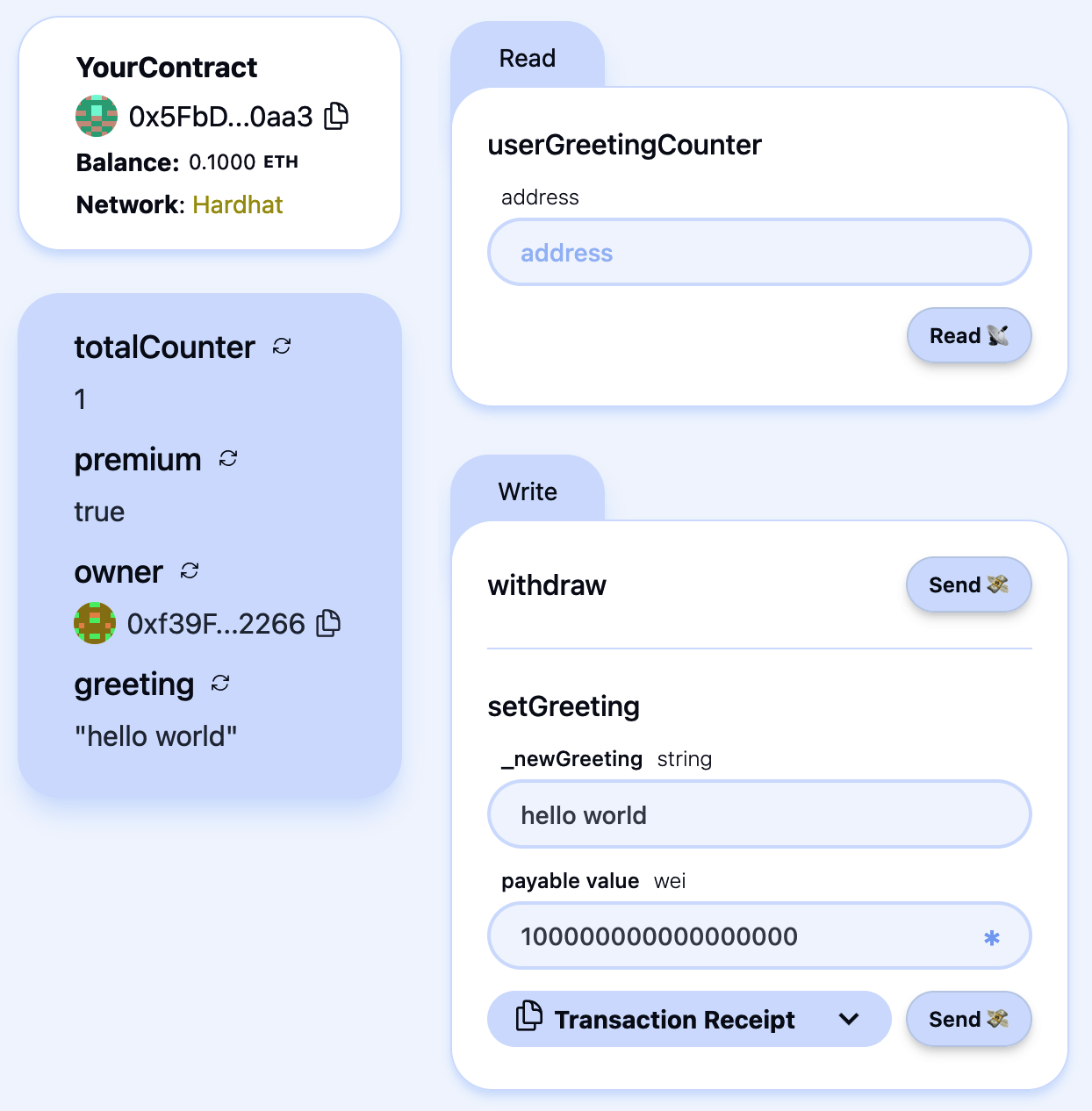Copy the owner address 0xf39F...2266
This screenshot has height=1111, width=1092.
327,623
